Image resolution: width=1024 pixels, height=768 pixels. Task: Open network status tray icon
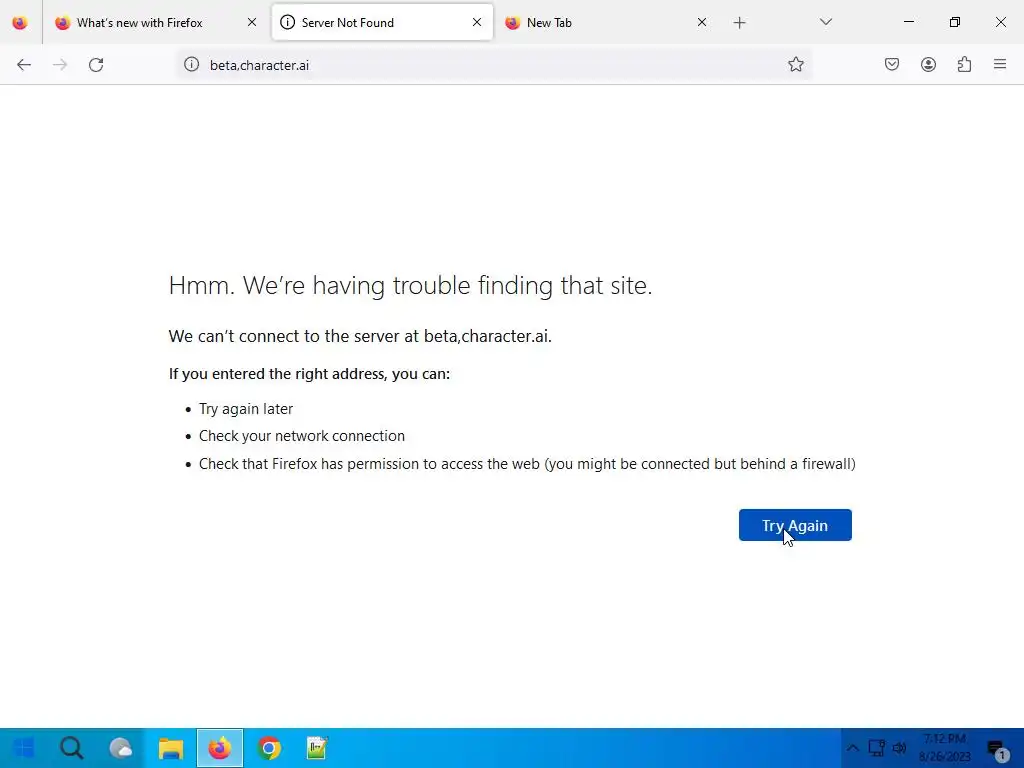876,748
